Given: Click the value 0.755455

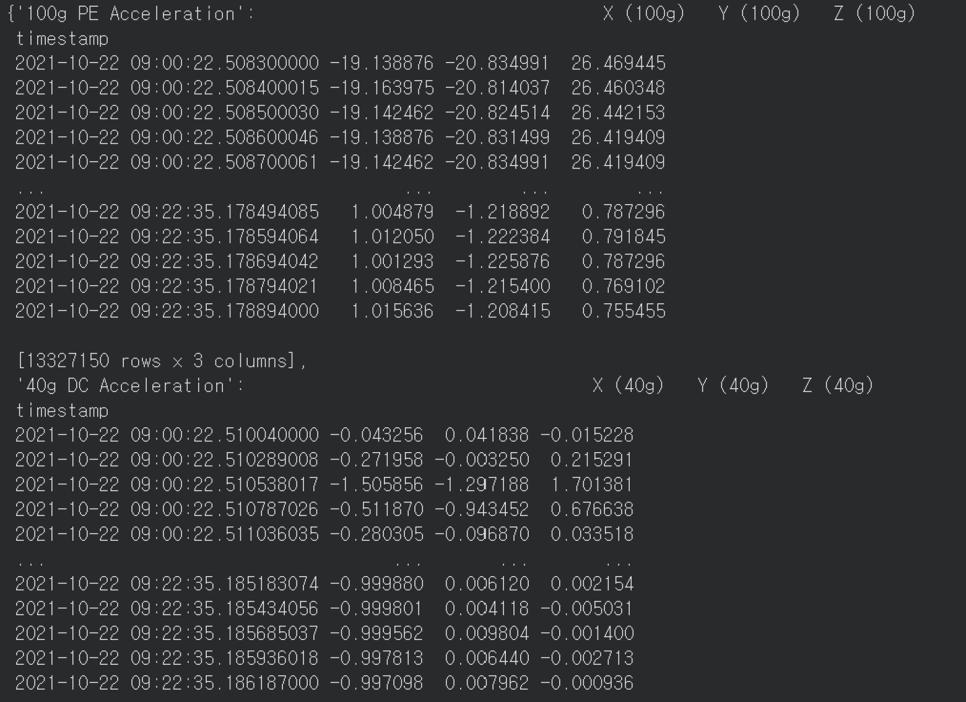Looking at the screenshot, I should (623, 311).
